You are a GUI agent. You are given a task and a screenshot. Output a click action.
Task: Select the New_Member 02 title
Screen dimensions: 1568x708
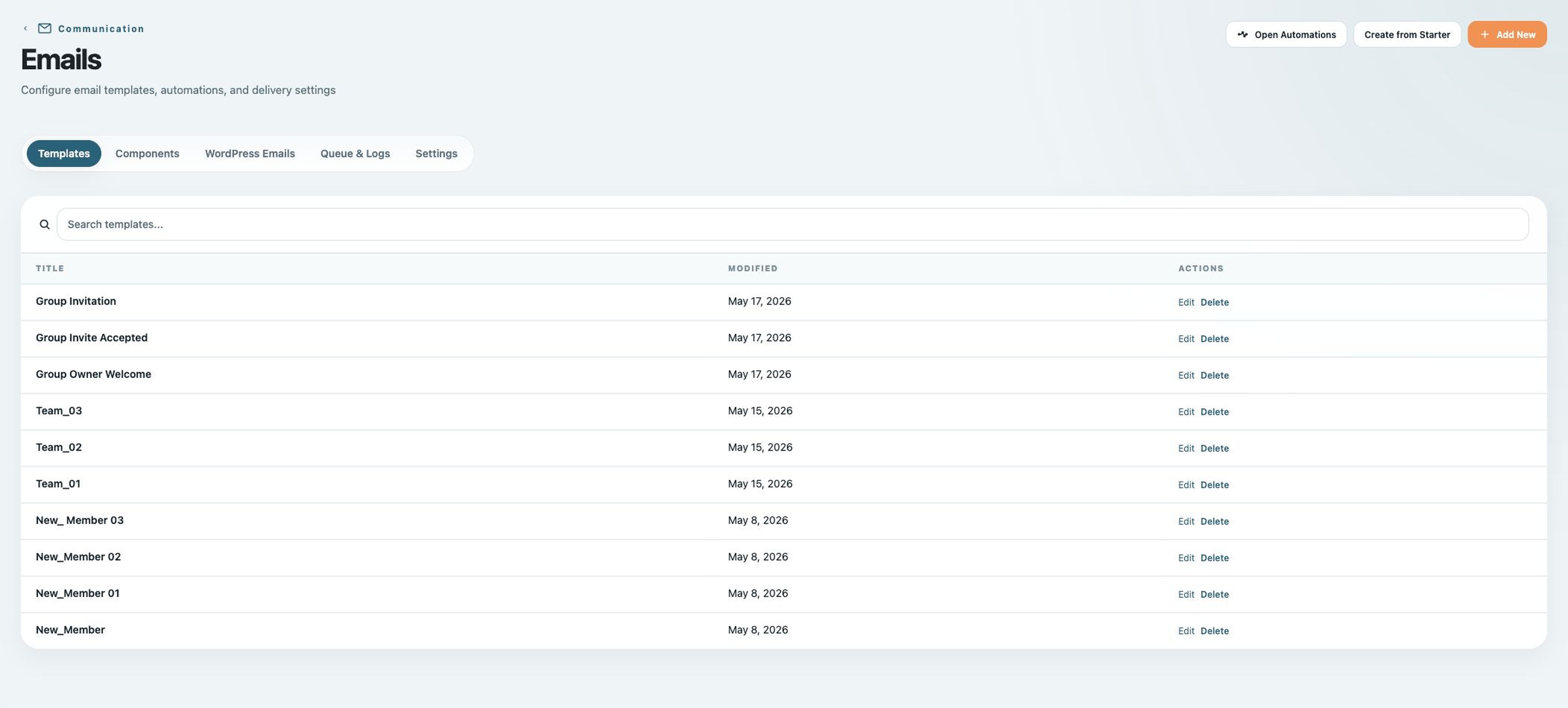78,557
